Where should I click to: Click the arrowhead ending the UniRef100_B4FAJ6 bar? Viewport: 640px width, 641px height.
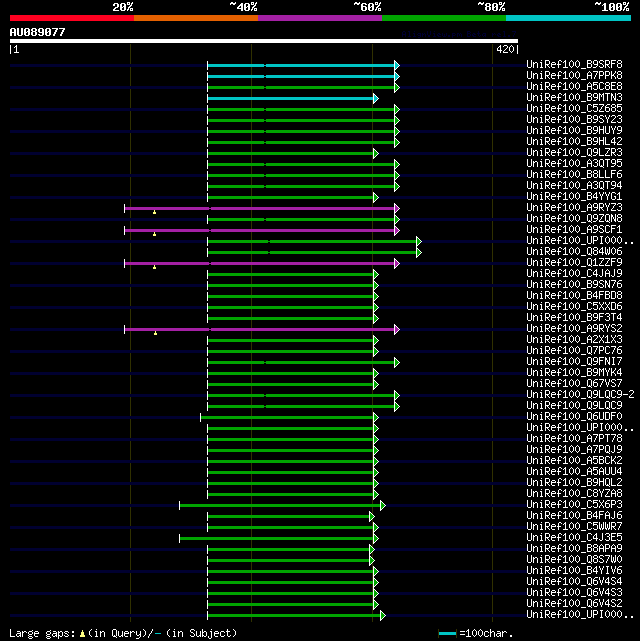(x=372, y=517)
